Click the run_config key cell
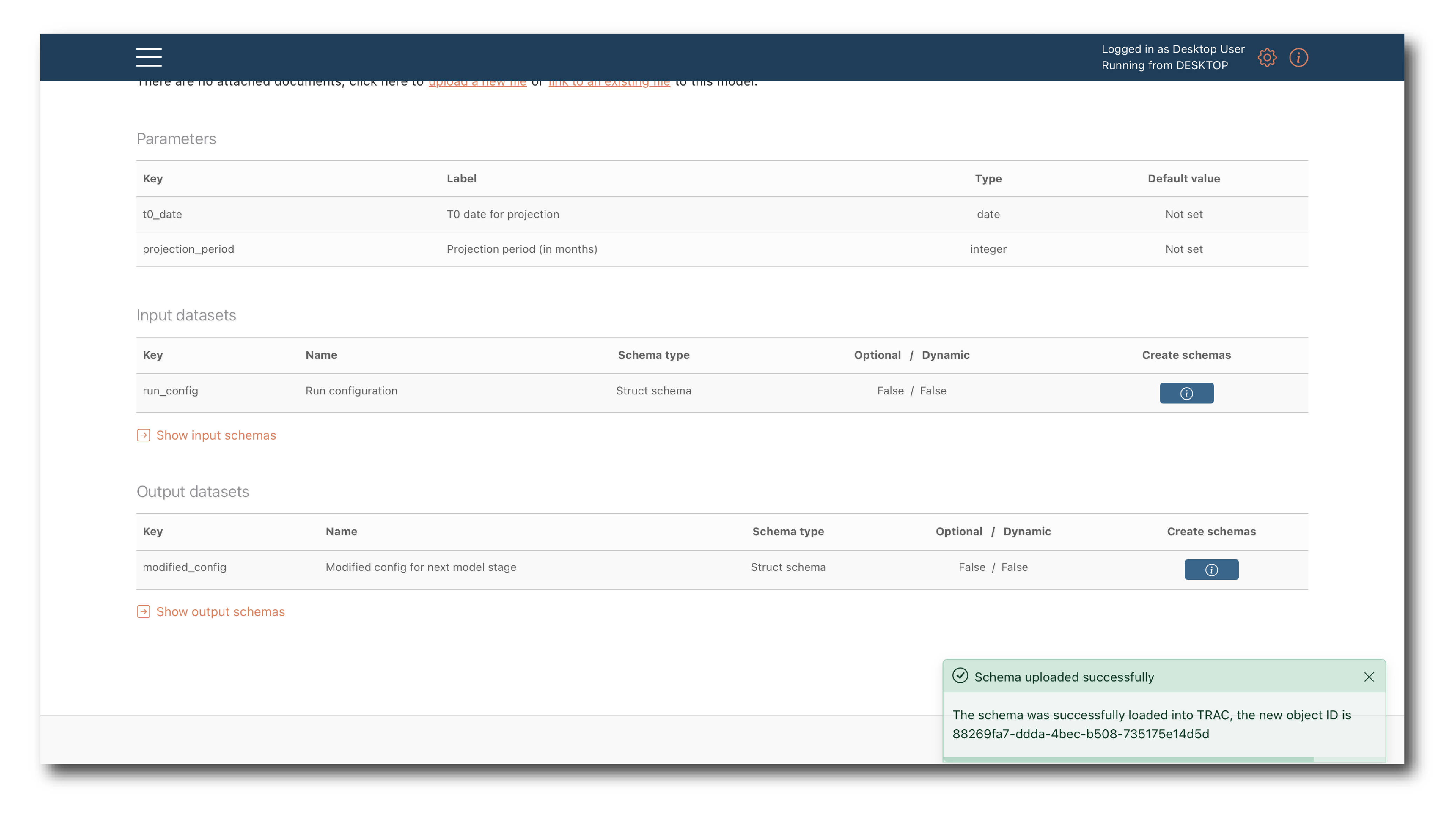Image resolution: width=1456 pixels, height=834 pixels. click(x=170, y=391)
